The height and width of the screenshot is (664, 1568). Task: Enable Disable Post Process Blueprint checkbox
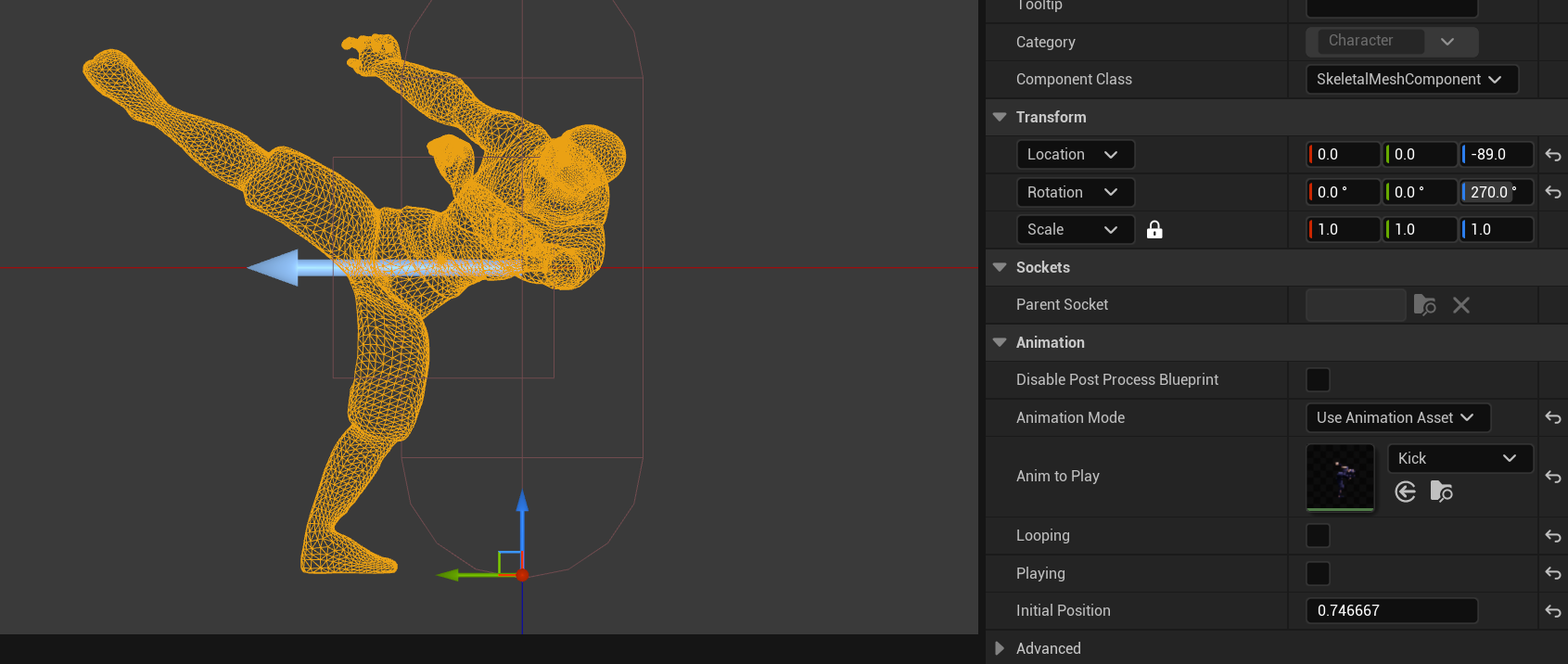coord(1318,380)
